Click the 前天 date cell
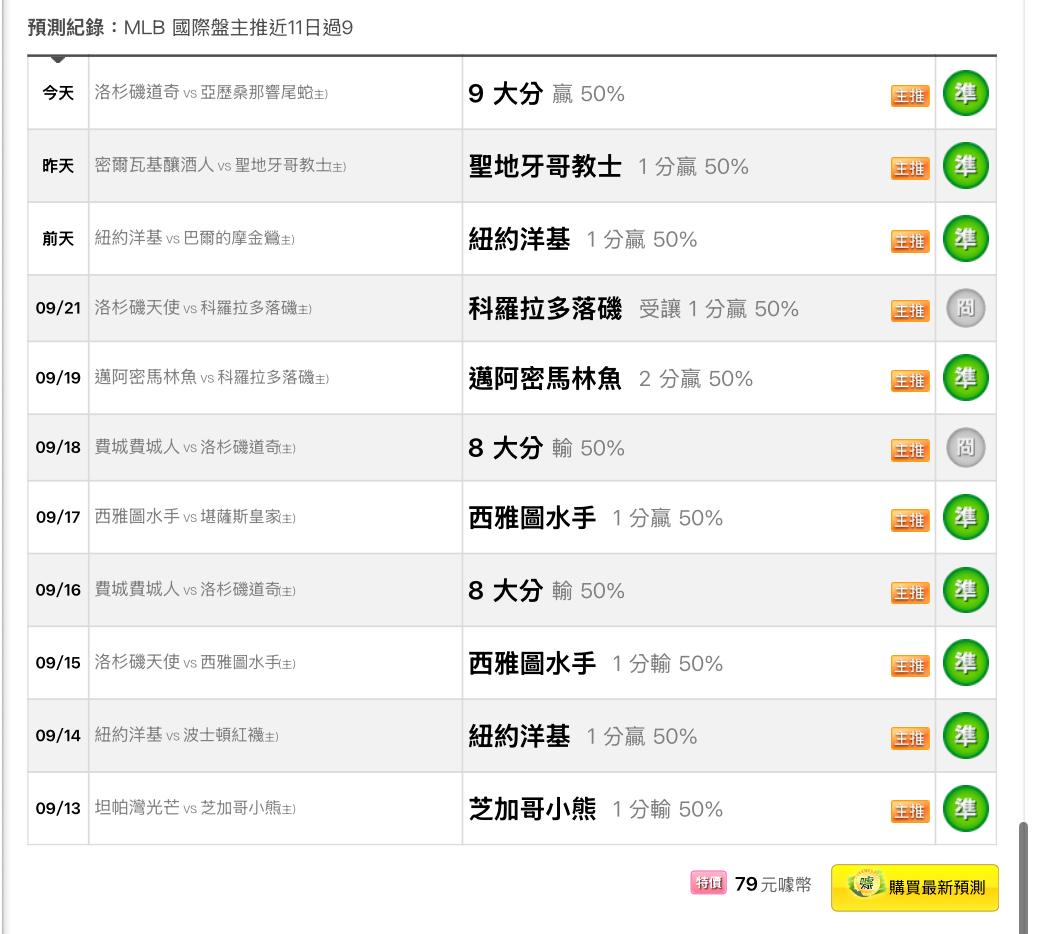Screen dimensions: 1037x934 (58, 239)
